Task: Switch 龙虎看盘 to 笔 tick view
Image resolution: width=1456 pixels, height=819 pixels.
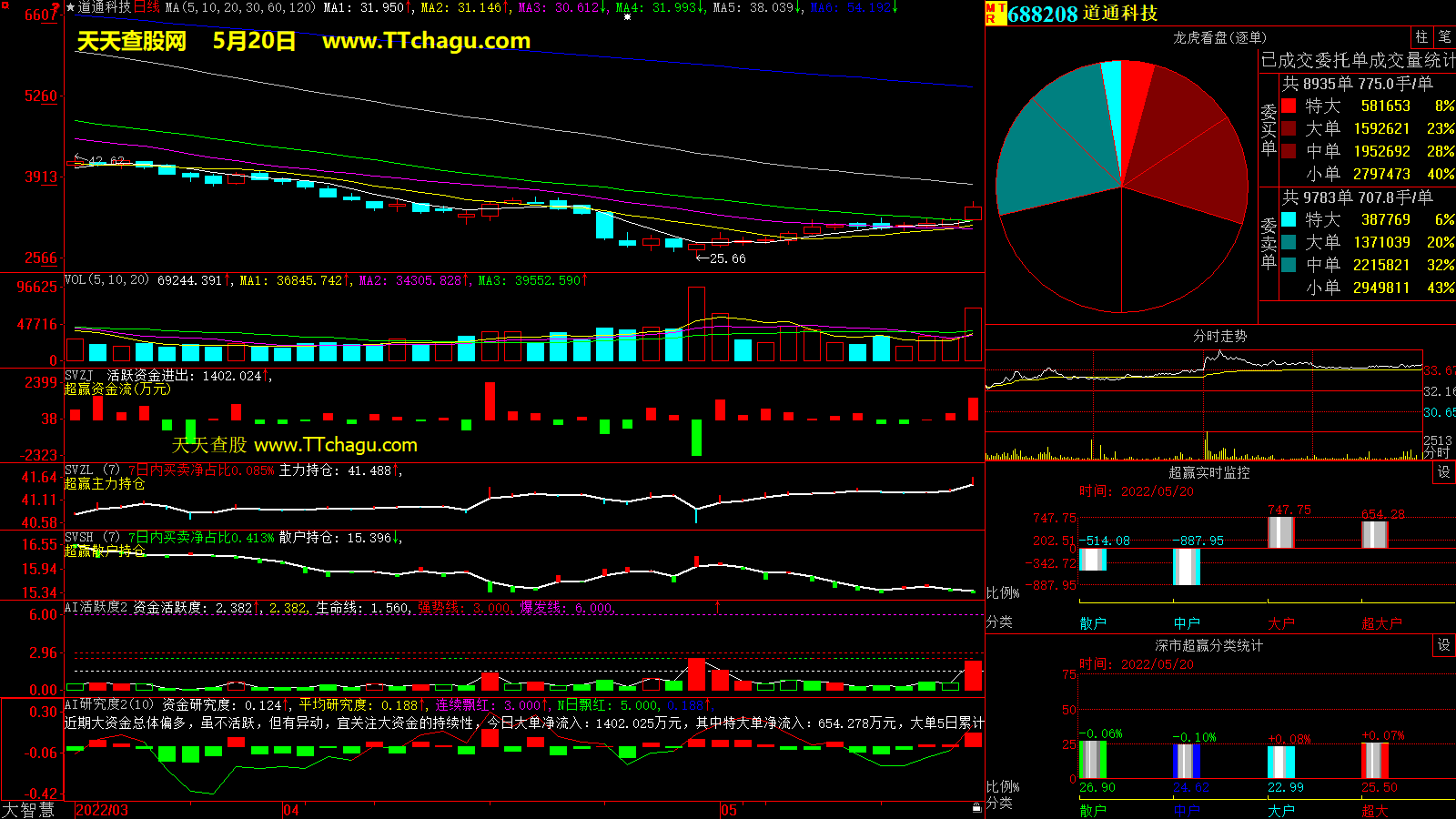Action: pyautogui.click(x=1444, y=37)
